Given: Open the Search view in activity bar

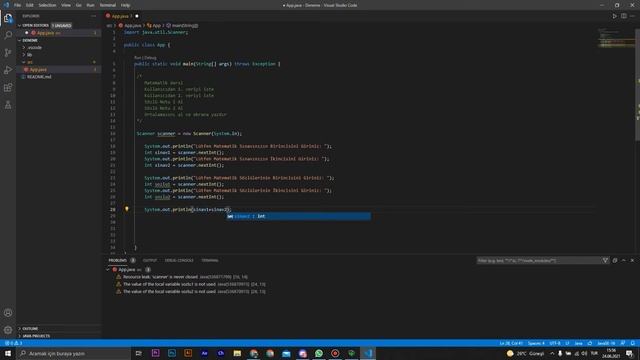Looking at the screenshot, I should 8,35.
